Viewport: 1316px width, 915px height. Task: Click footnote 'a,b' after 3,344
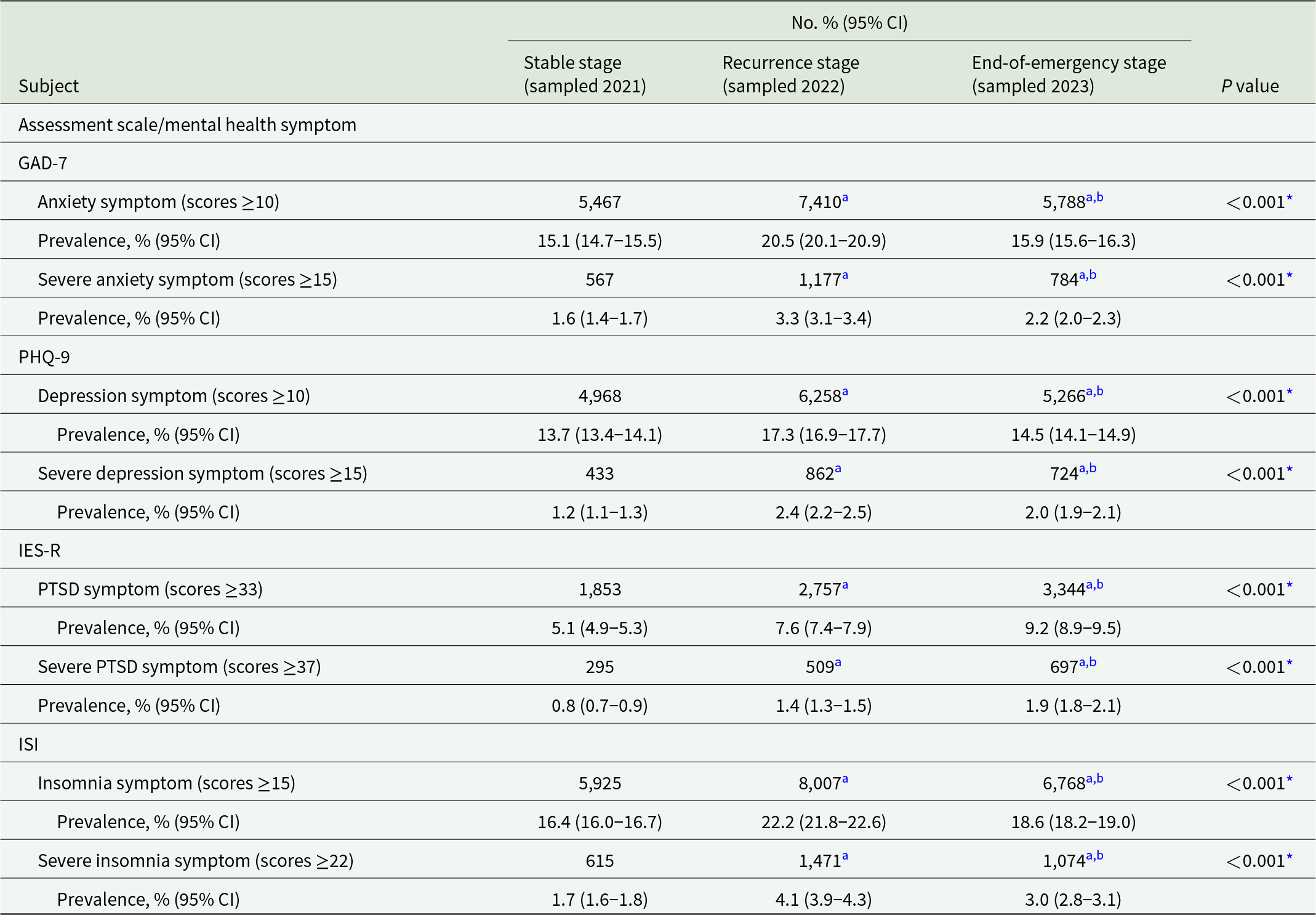tap(1094, 585)
